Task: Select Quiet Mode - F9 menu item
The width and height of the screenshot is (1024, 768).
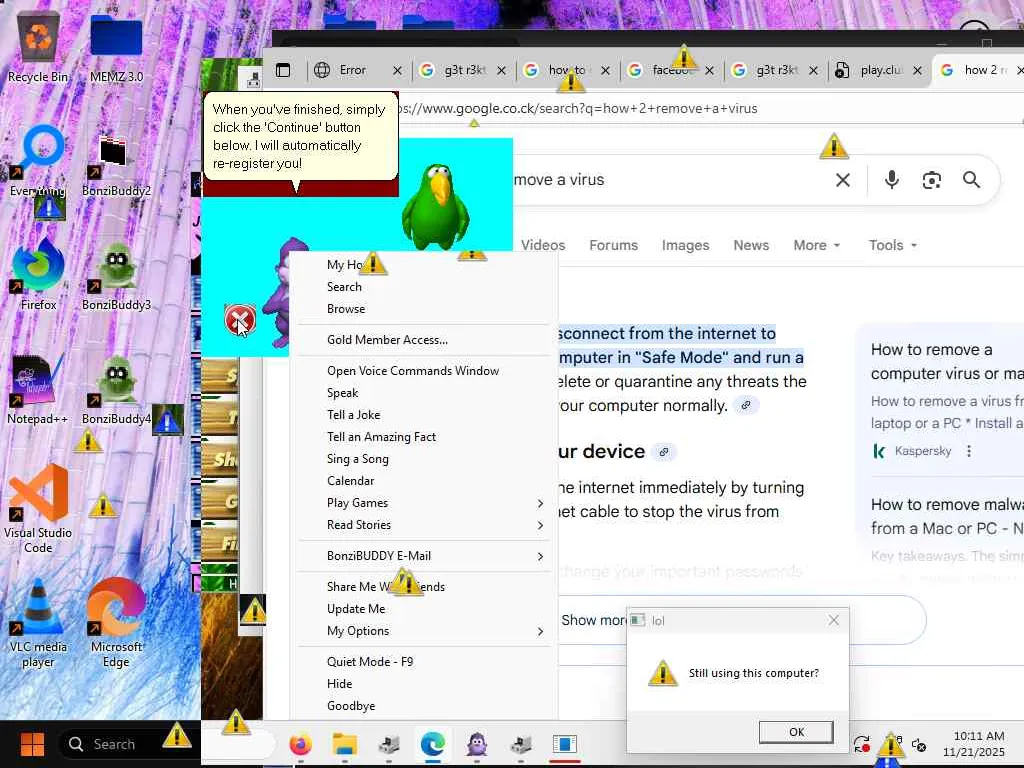Action: pyautogui.click(x=424, y=662)
